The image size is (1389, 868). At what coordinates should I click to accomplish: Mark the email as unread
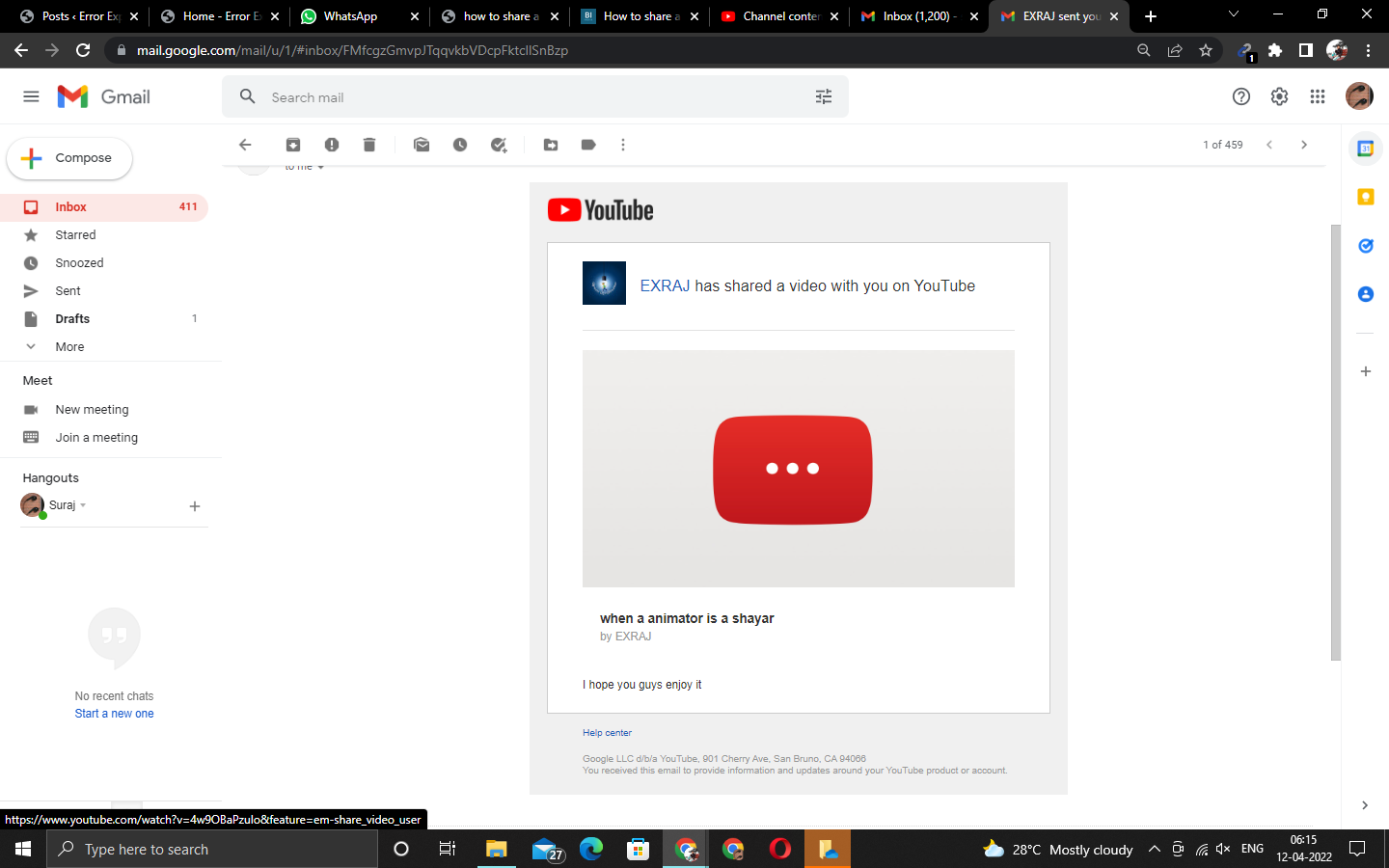(x=421, y=144)
